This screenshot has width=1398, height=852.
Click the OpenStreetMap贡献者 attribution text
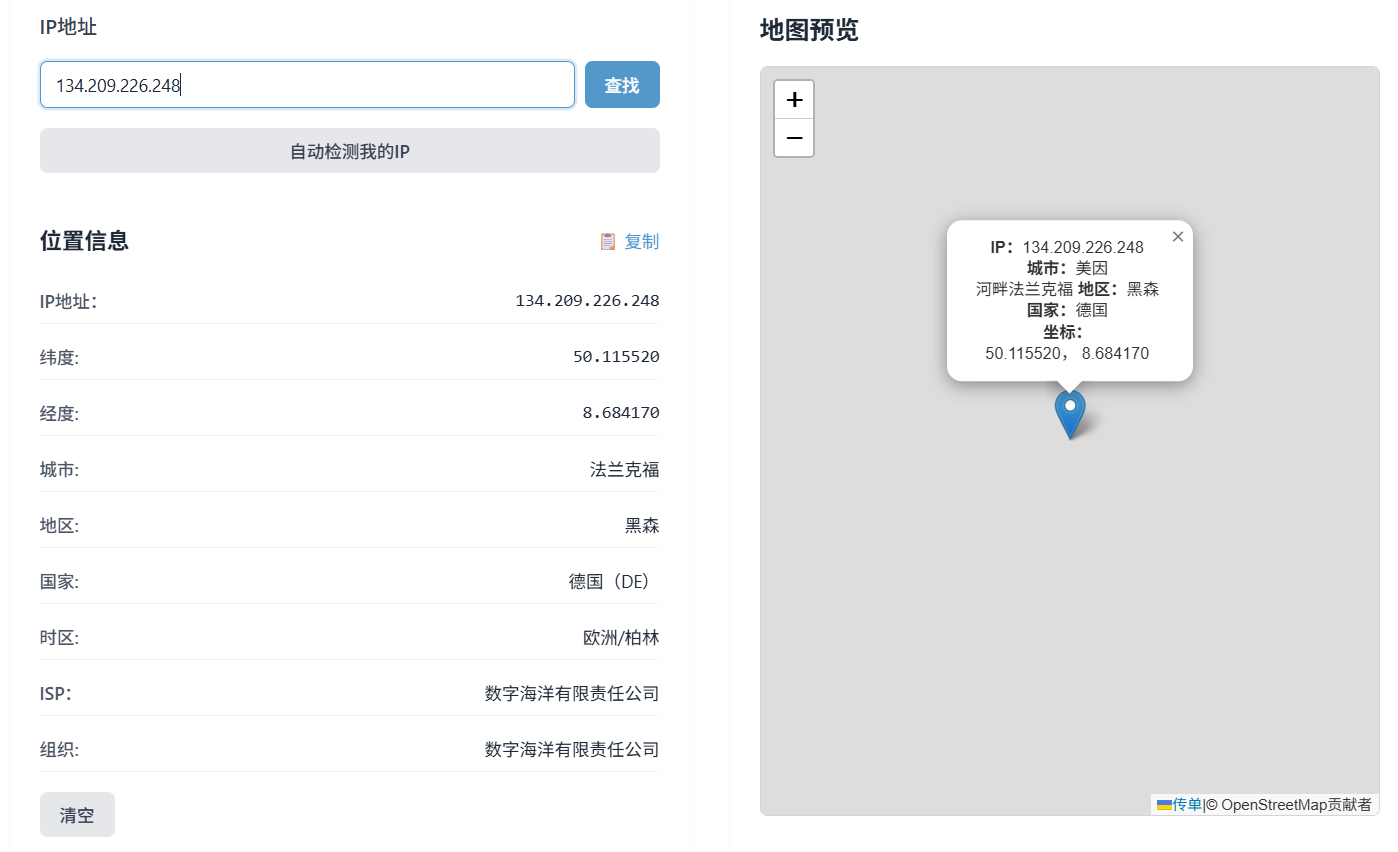coord(1297,805)
